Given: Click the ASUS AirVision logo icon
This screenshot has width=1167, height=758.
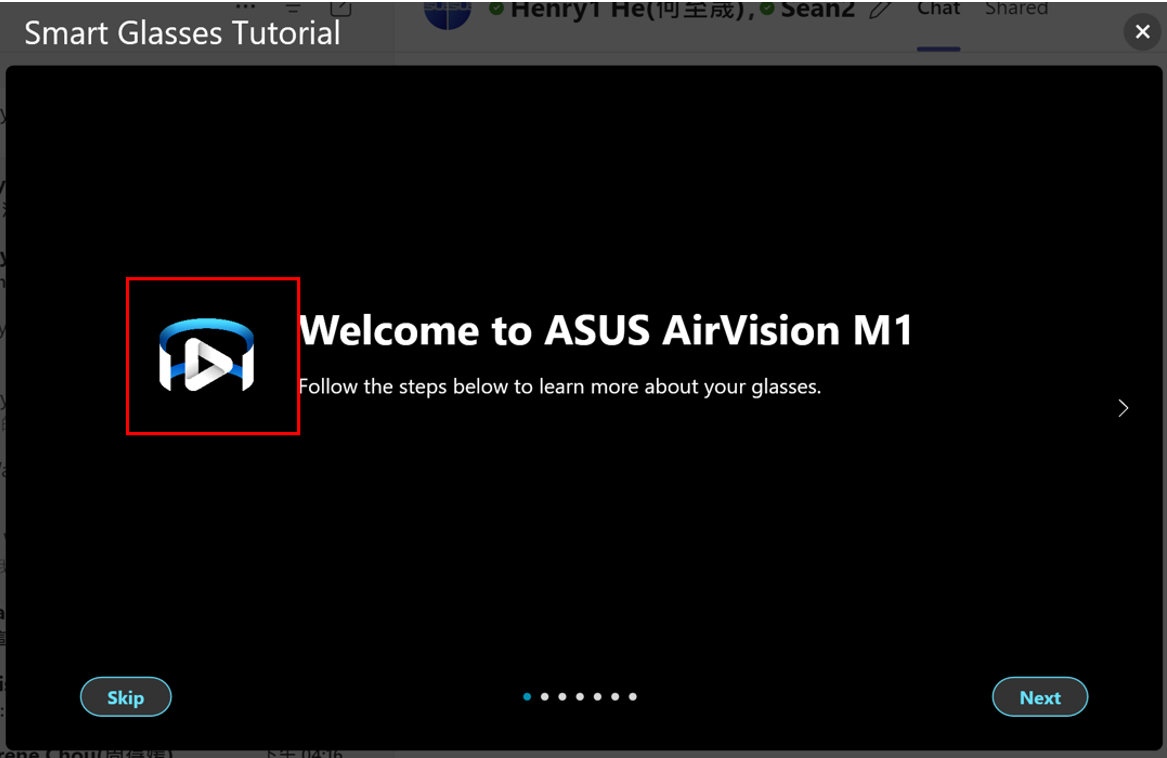Looking at the screenshot, I should click(x=207, y=355).
